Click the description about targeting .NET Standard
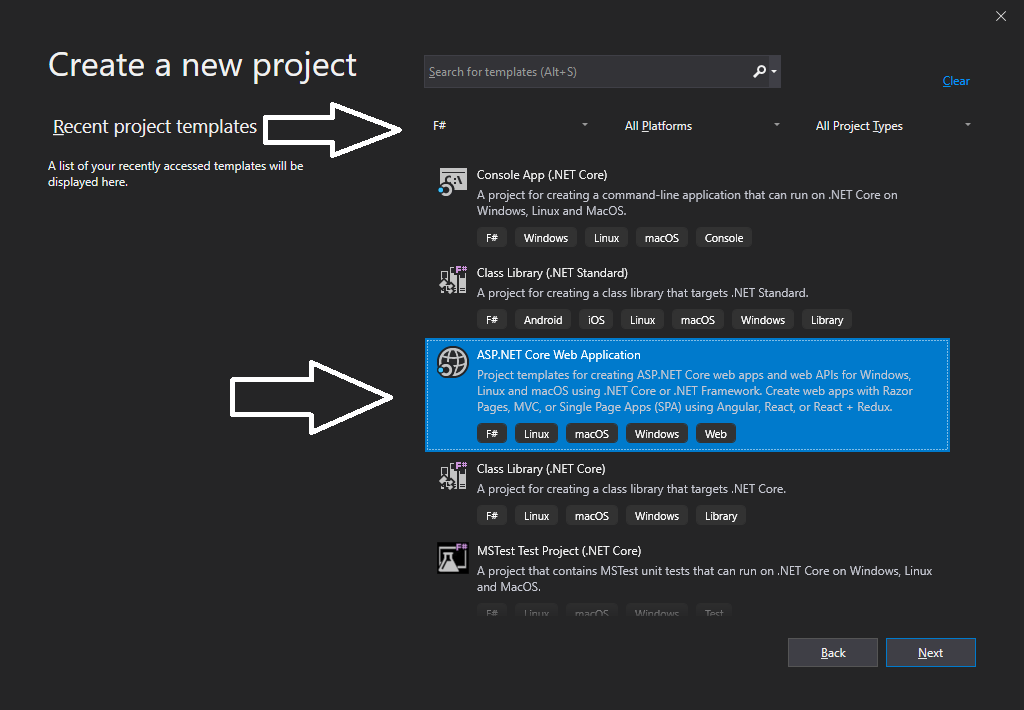The image size is (1024, 710). [643, 293]
